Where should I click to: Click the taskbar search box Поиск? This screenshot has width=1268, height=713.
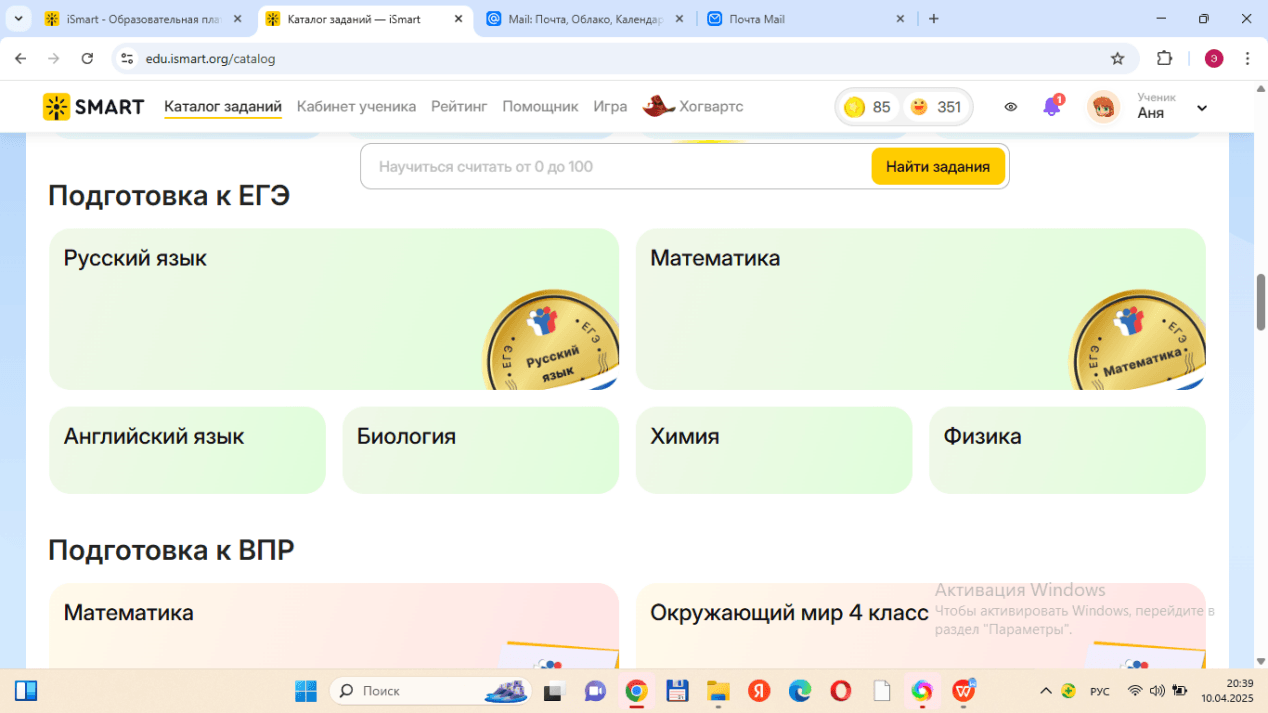tap(430, 691)
